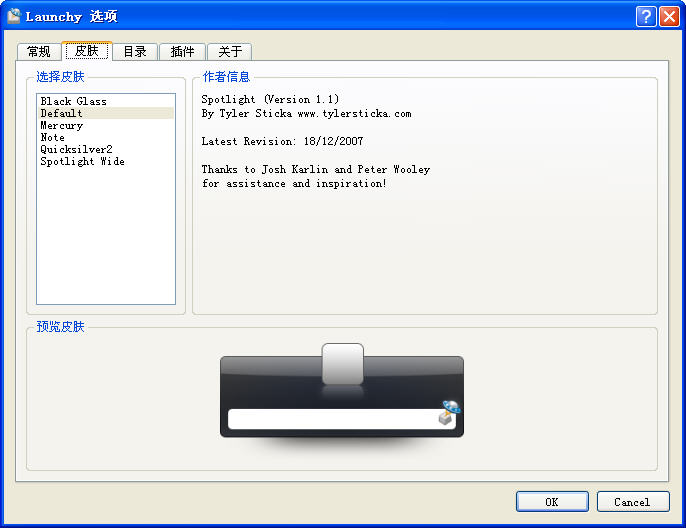Pick the Mercury skin
686x528 pixels.
coord(106,125)
